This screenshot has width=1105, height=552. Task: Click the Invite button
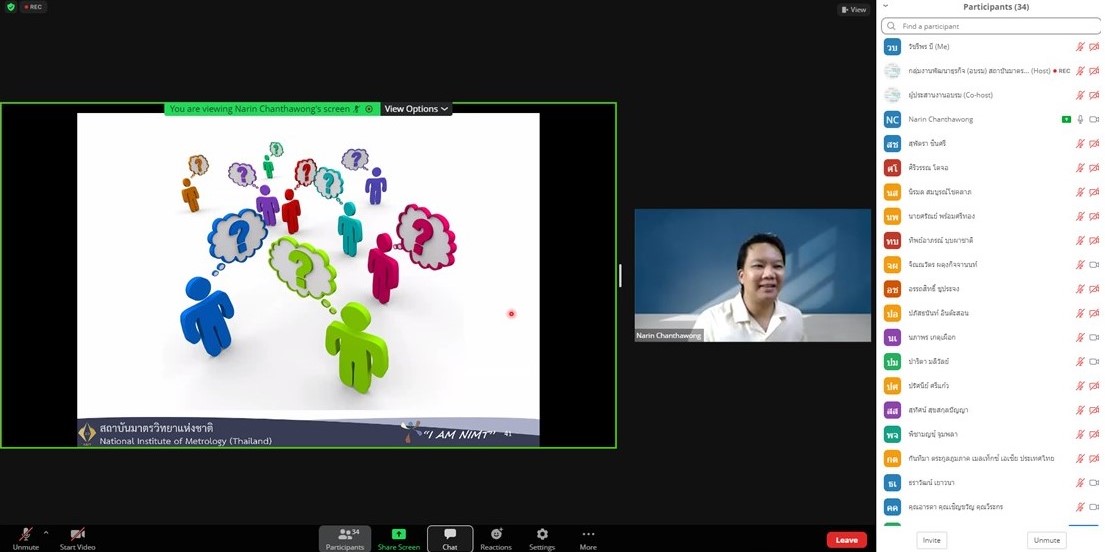pyautogui.click(x=931, y=540)
